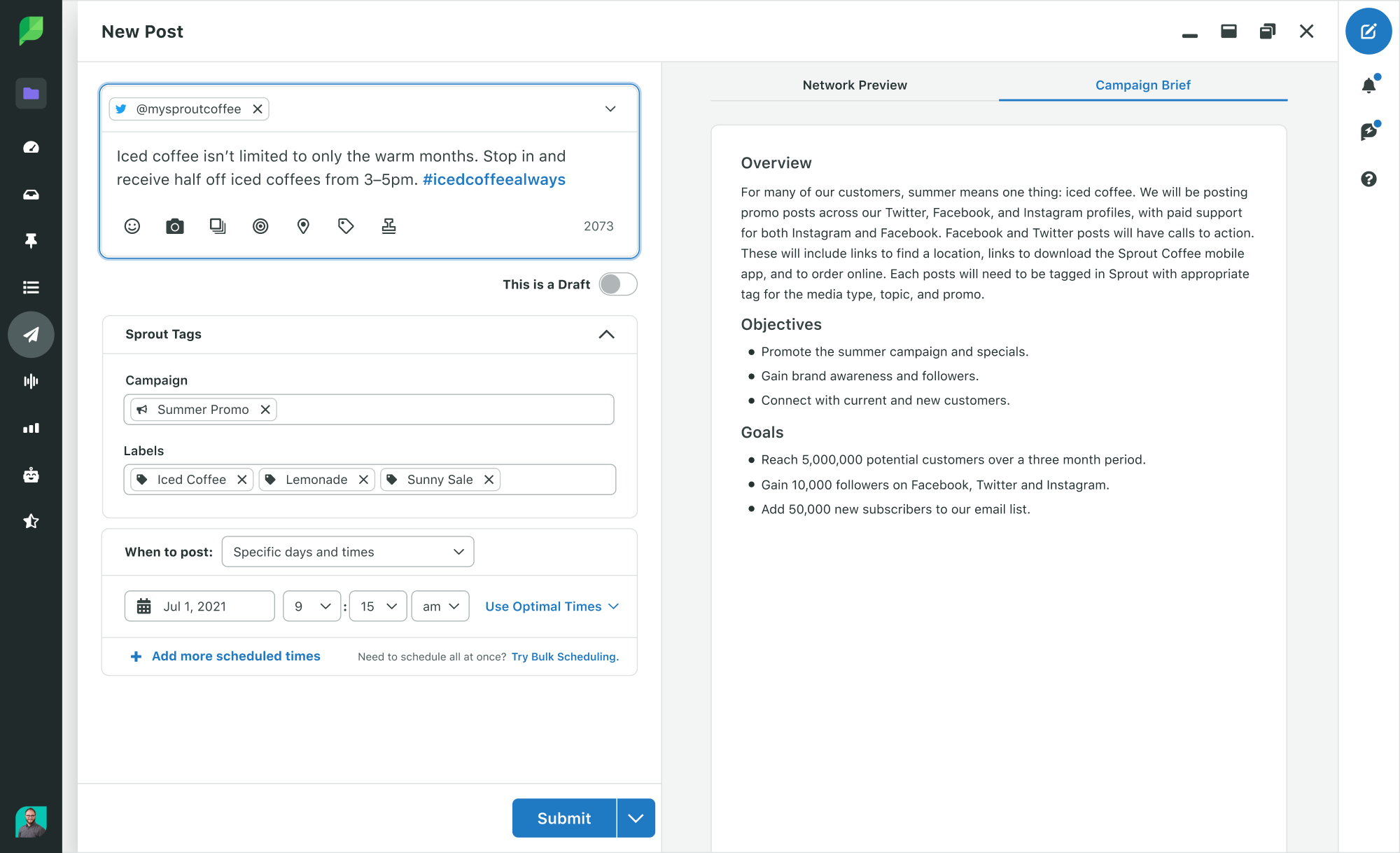Image resolution: width=1400 pixels, height=853 pixels.
Task: Open the Bots icon in sidebar
Action: [31, 476]
